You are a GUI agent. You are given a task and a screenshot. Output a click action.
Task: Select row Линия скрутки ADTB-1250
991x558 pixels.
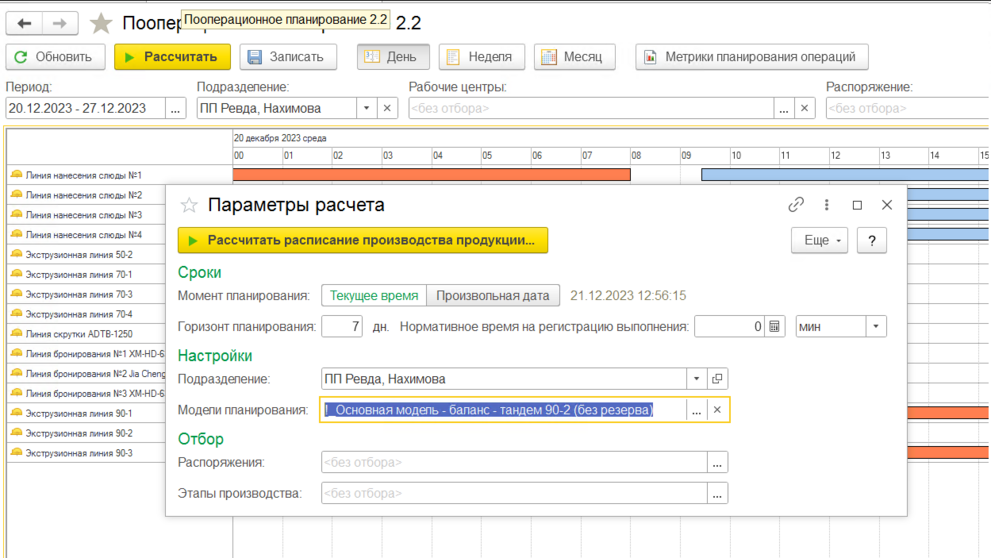tap(87, 334)
